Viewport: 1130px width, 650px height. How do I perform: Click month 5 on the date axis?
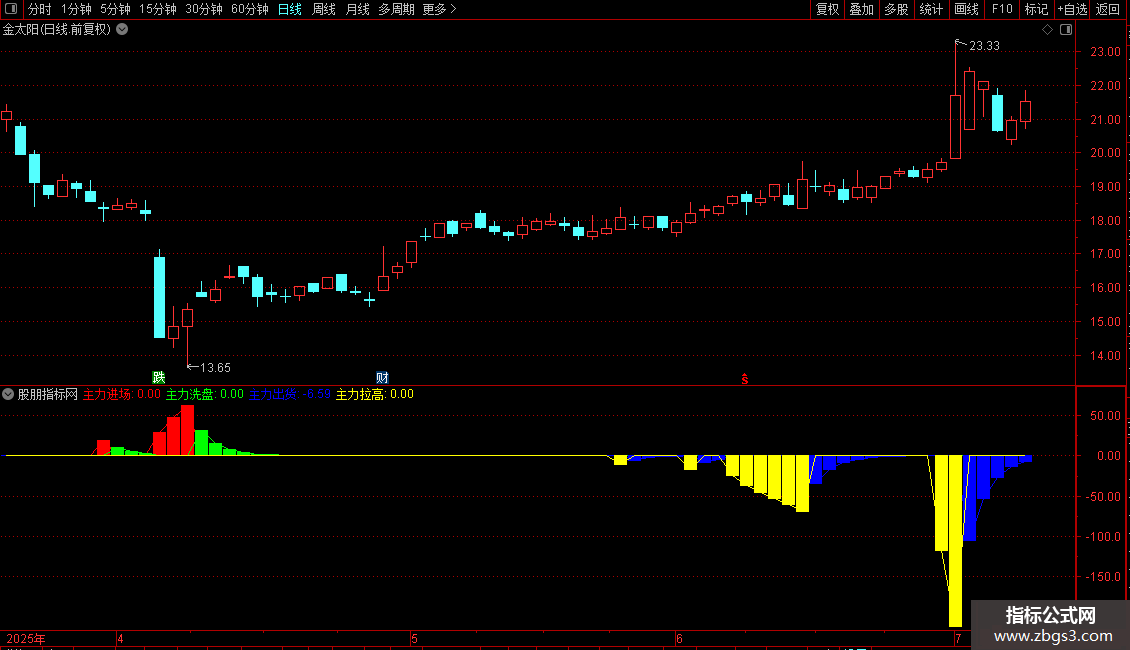point(414,638)
